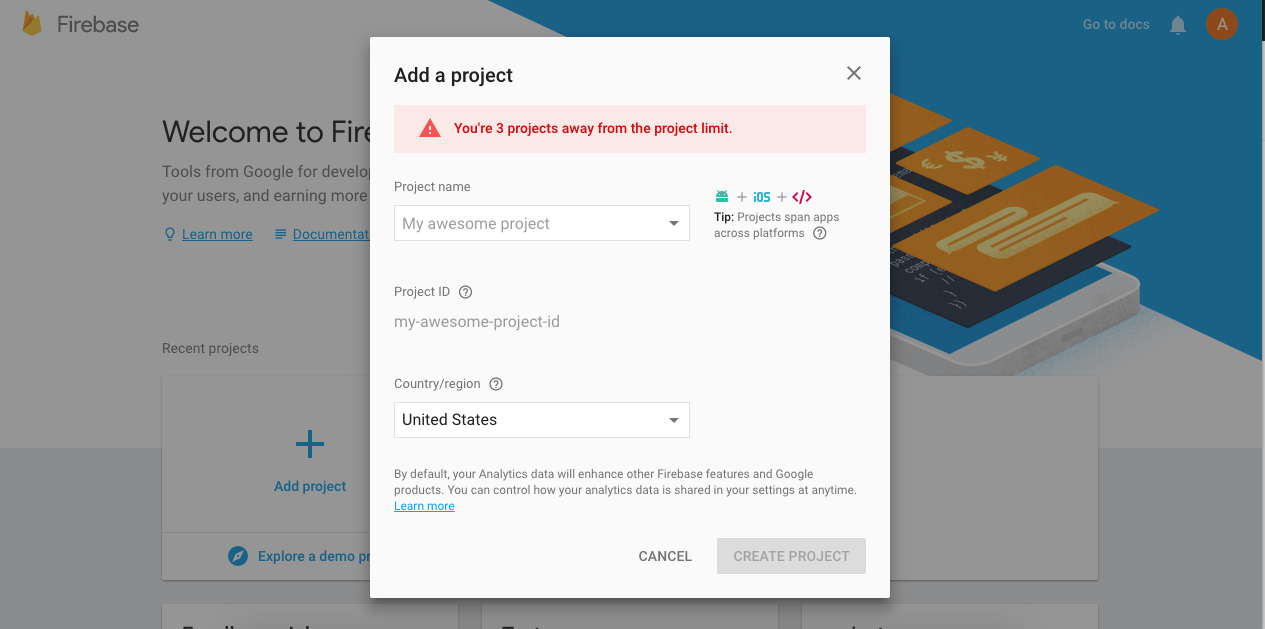Click the Android platform icon
Image resolution: width=1265 pixels, height=629 pixels.
pyautogui.click(x=722, y=197)
